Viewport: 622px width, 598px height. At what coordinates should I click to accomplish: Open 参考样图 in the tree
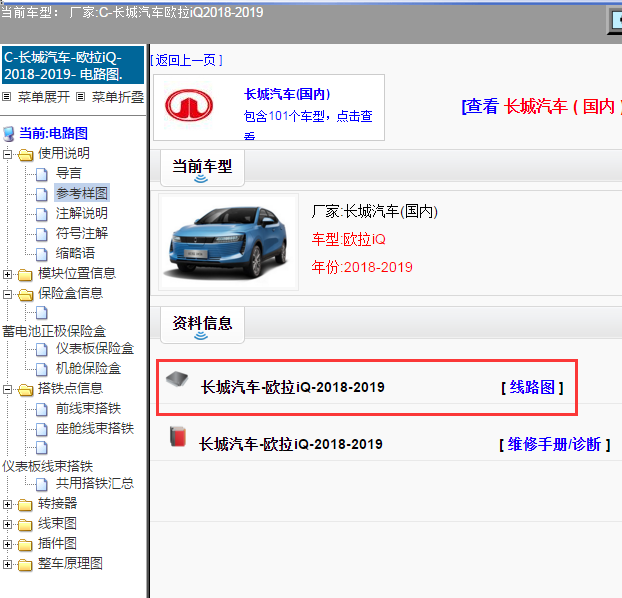point(82,193)
